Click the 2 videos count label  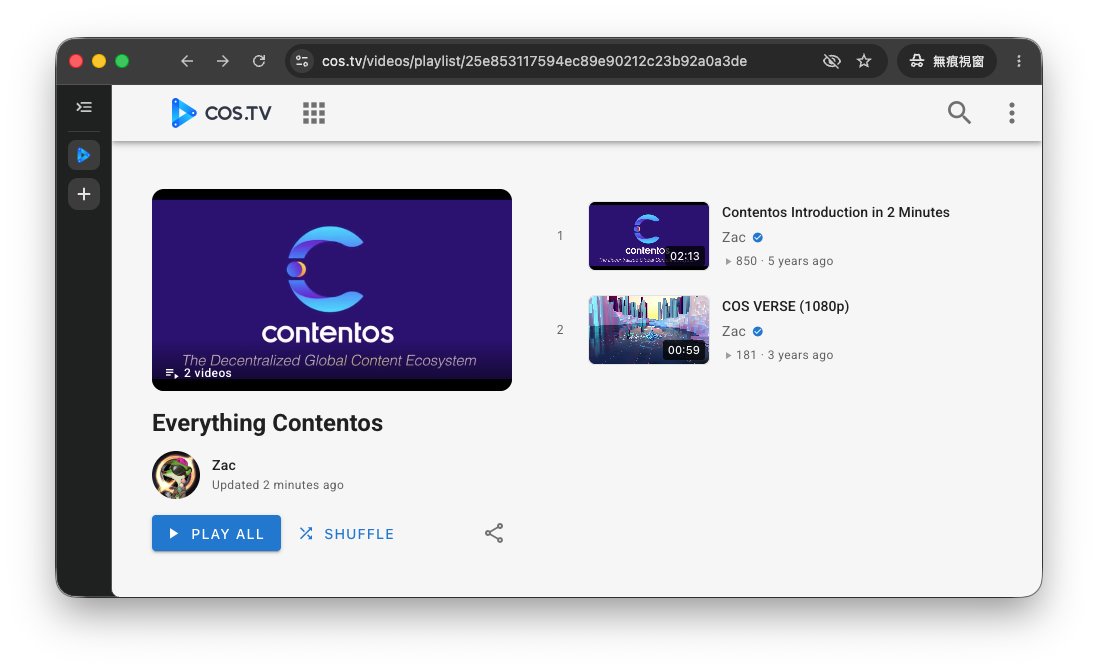[x=199, y=373]
